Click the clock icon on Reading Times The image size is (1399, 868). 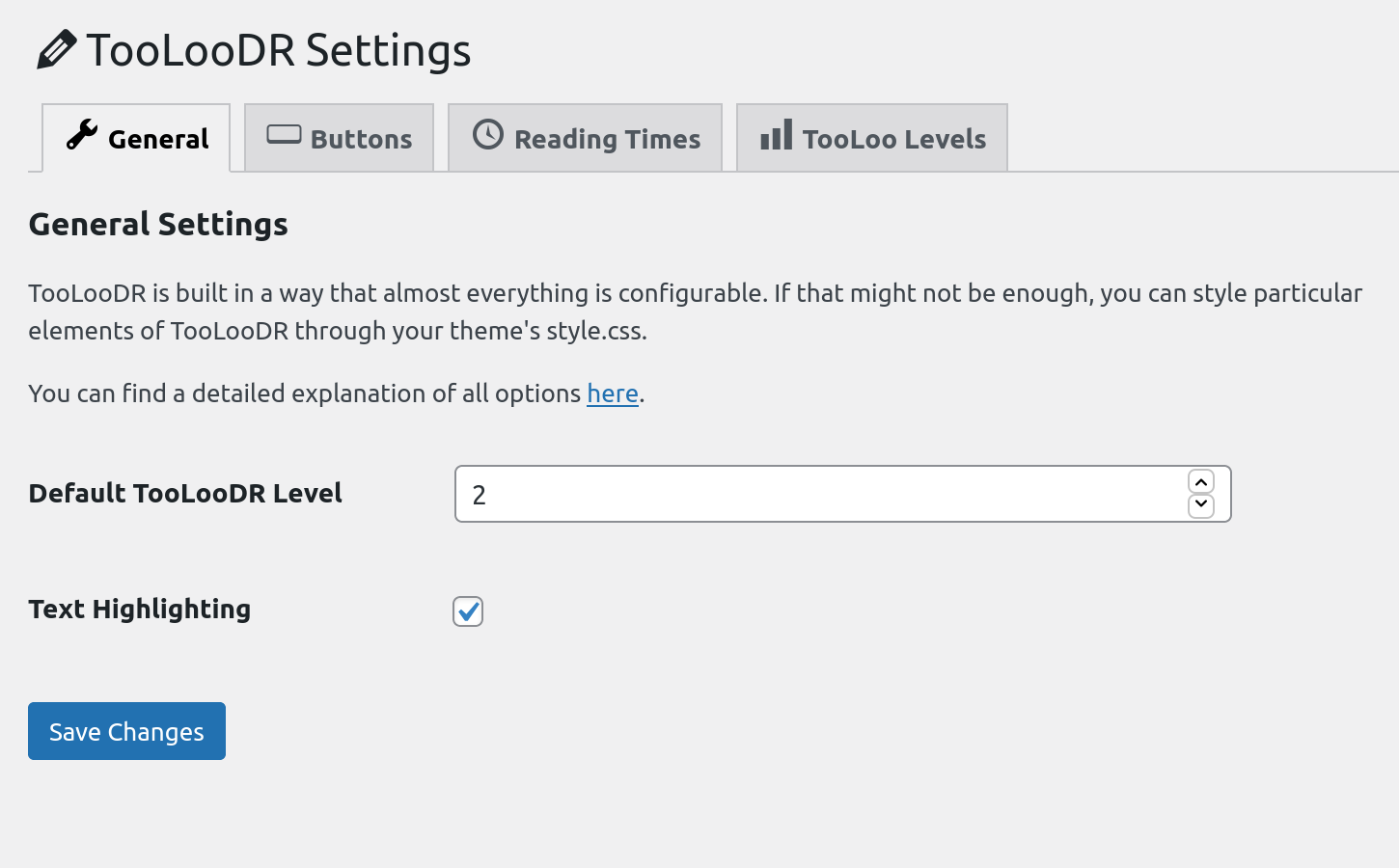pos(488,135)
